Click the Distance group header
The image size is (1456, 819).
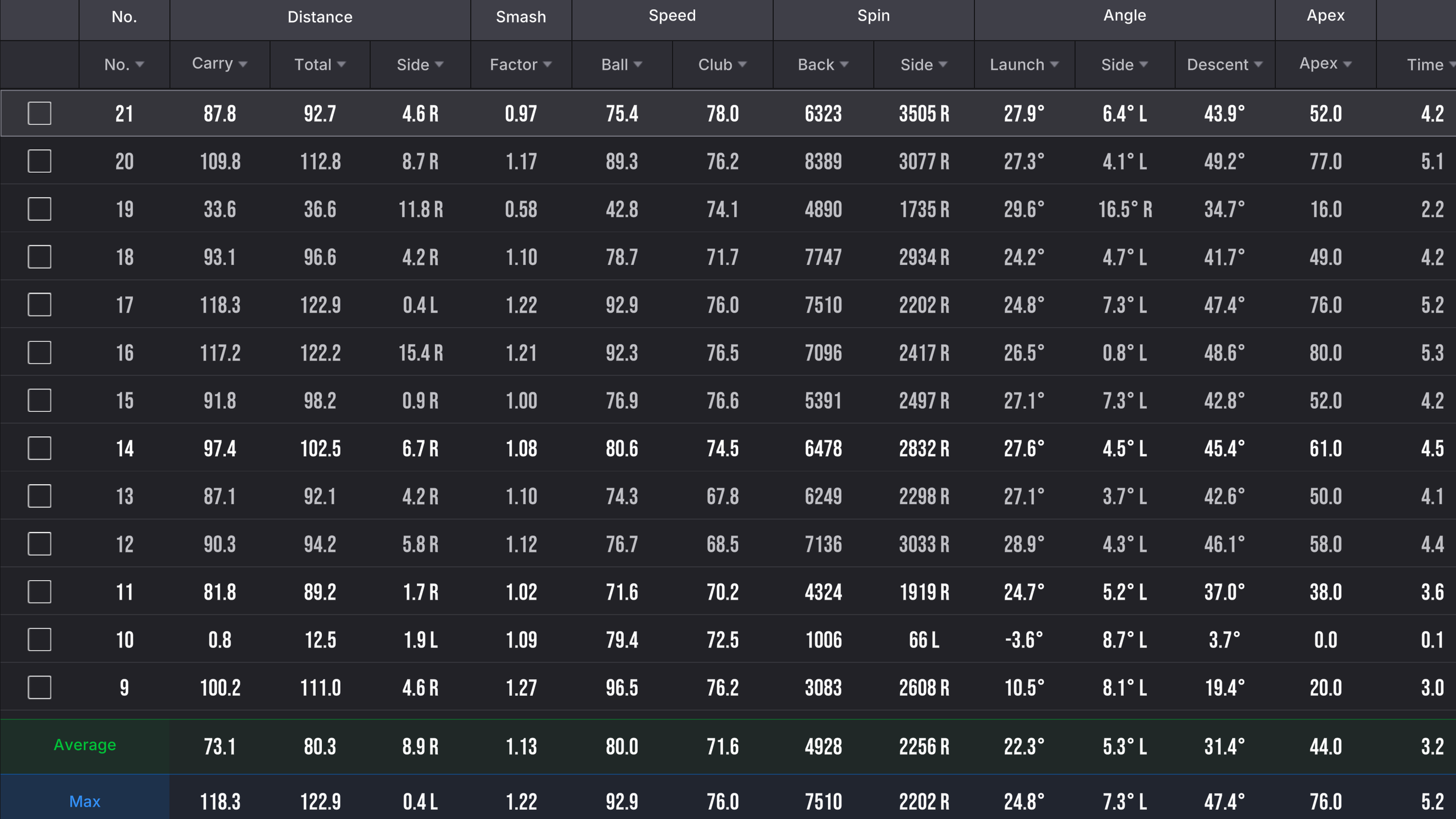click(320, 17)
